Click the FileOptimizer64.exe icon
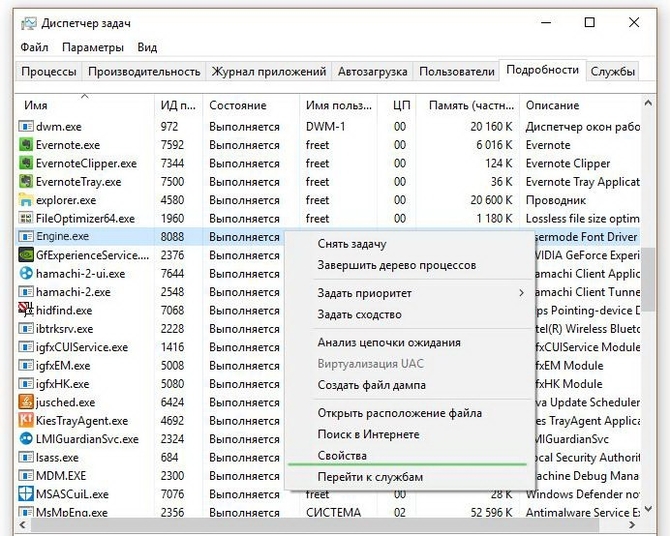 tap(26, 218)
